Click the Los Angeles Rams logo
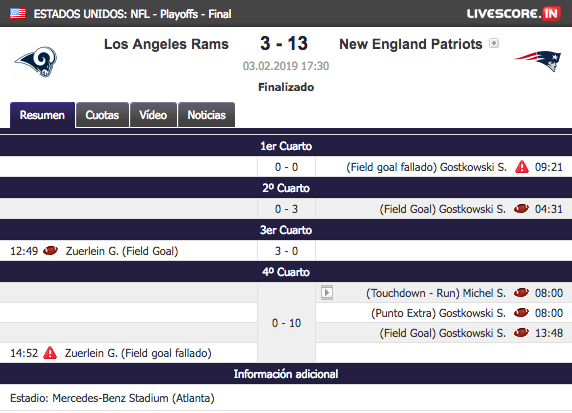Viewport: 572px width, 413px height. point(36,61)
